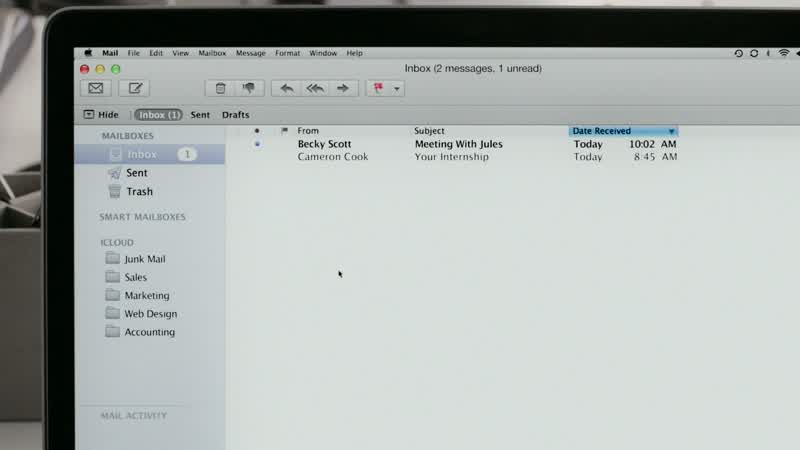This screenshot has height=450, width=800.
Task: Select Inbox mailbox in sidebar
Action: [150, 154]
